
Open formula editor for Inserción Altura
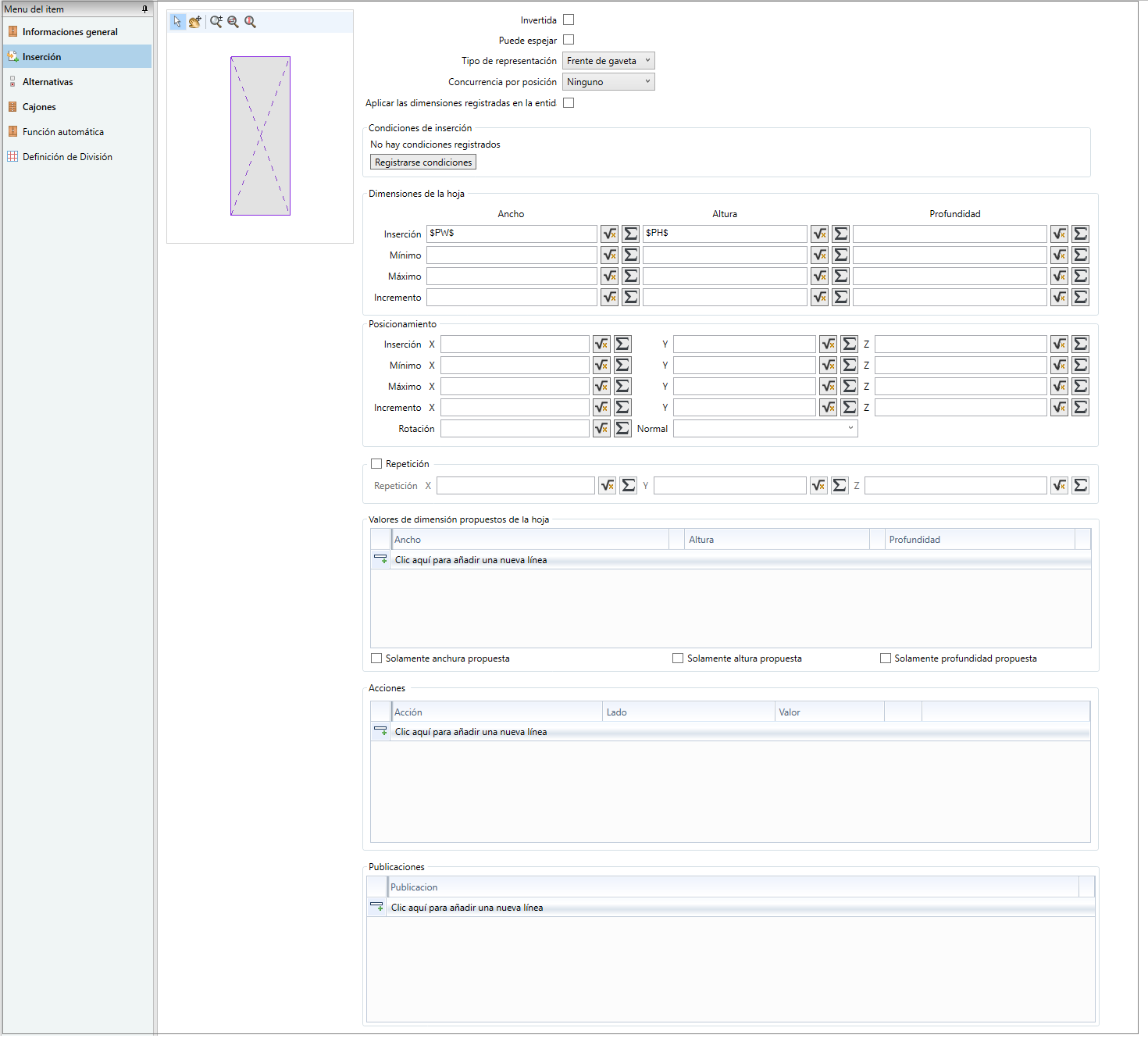click(819, 234)
